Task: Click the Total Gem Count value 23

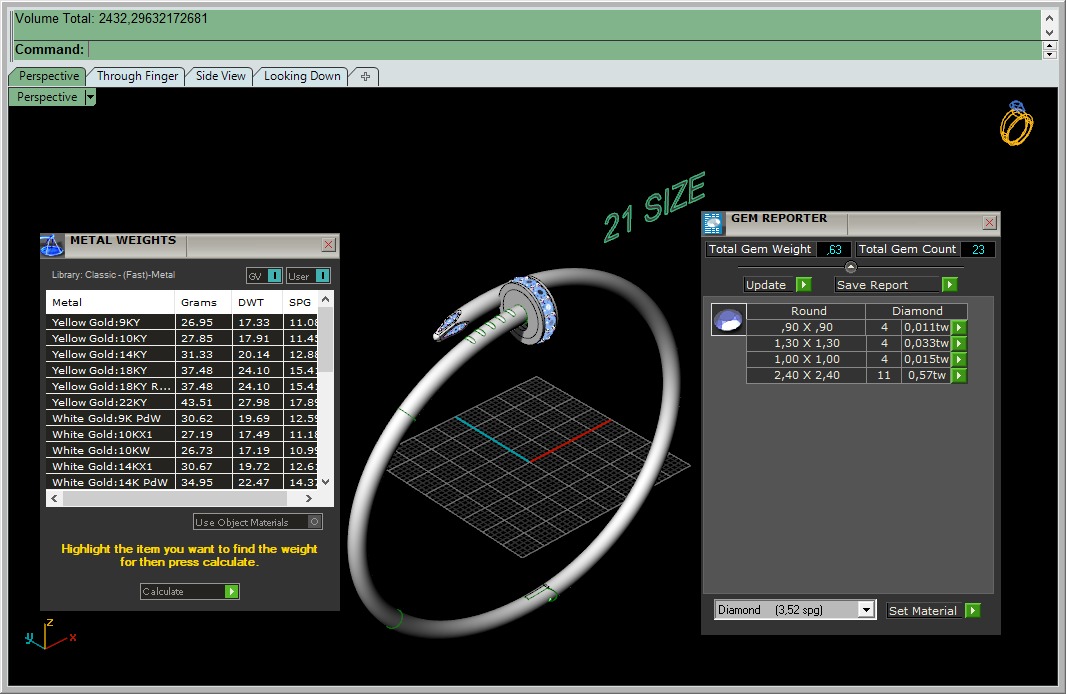Action: pos(978,249)
